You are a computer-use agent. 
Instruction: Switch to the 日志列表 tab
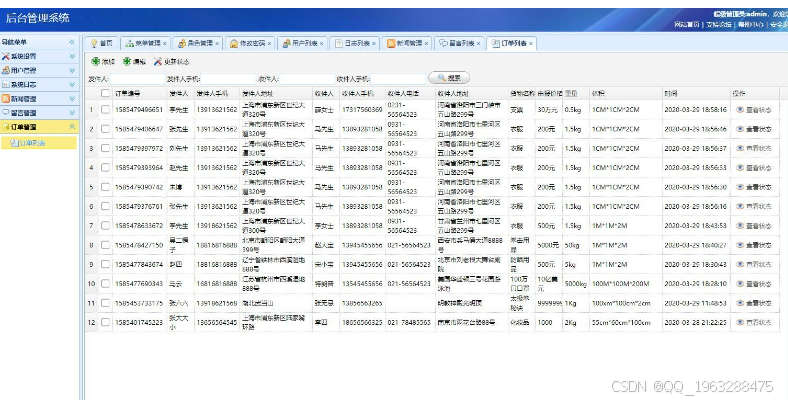pyautogui.click(x=352, y=44)
